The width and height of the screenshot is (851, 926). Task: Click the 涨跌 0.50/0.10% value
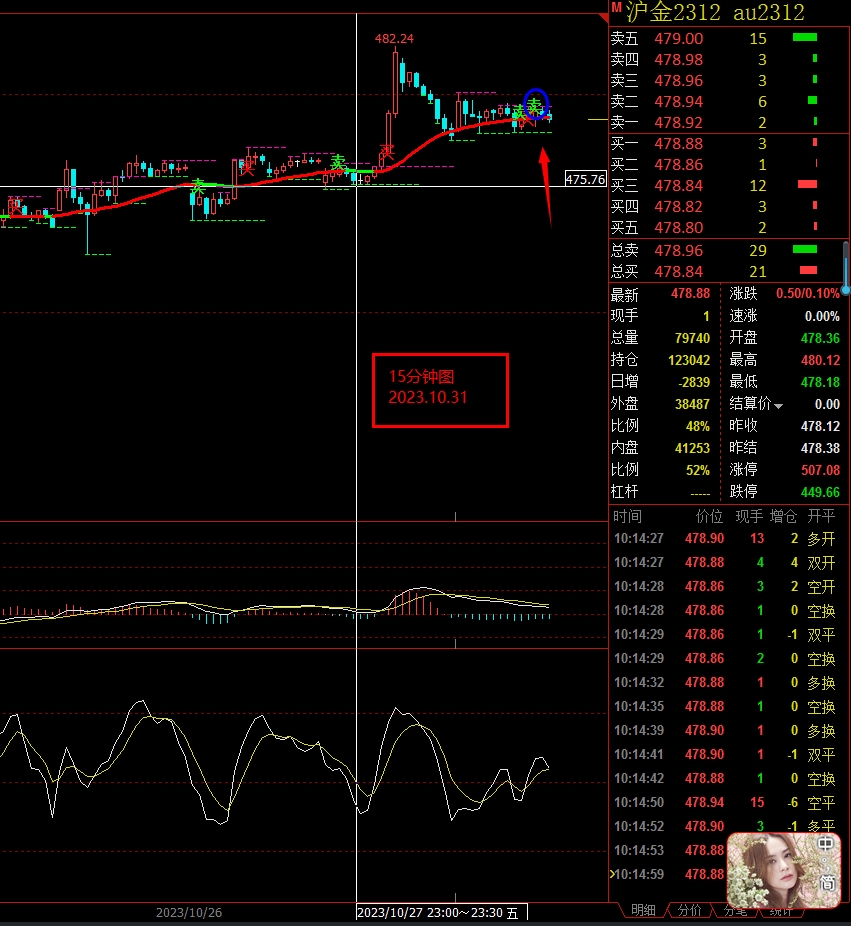(x=807, y=294)
